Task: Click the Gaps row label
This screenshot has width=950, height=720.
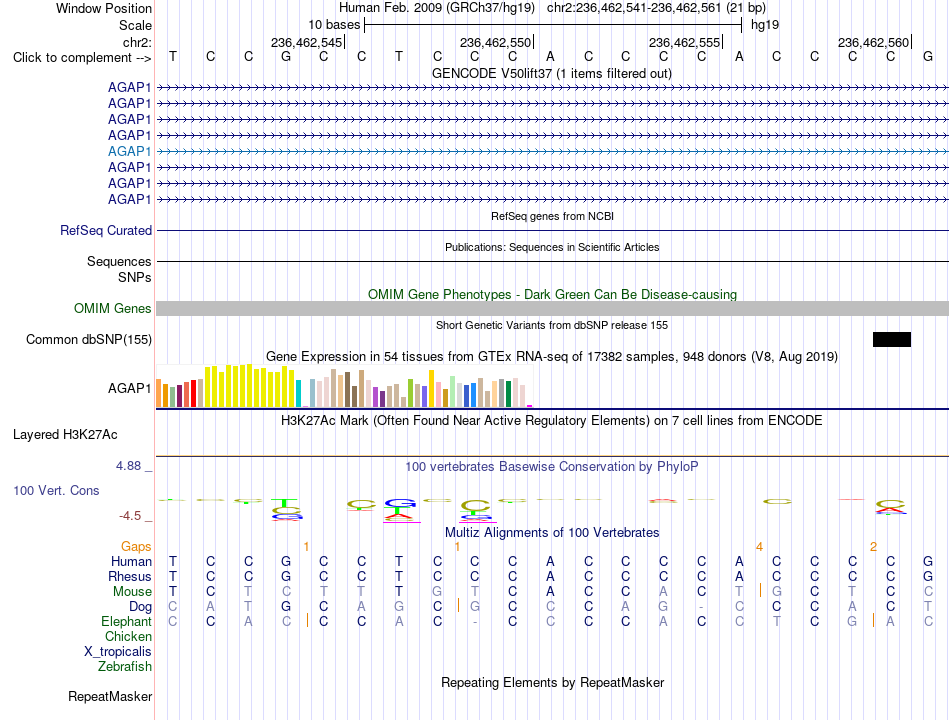Action: click(x=136, y=547)
